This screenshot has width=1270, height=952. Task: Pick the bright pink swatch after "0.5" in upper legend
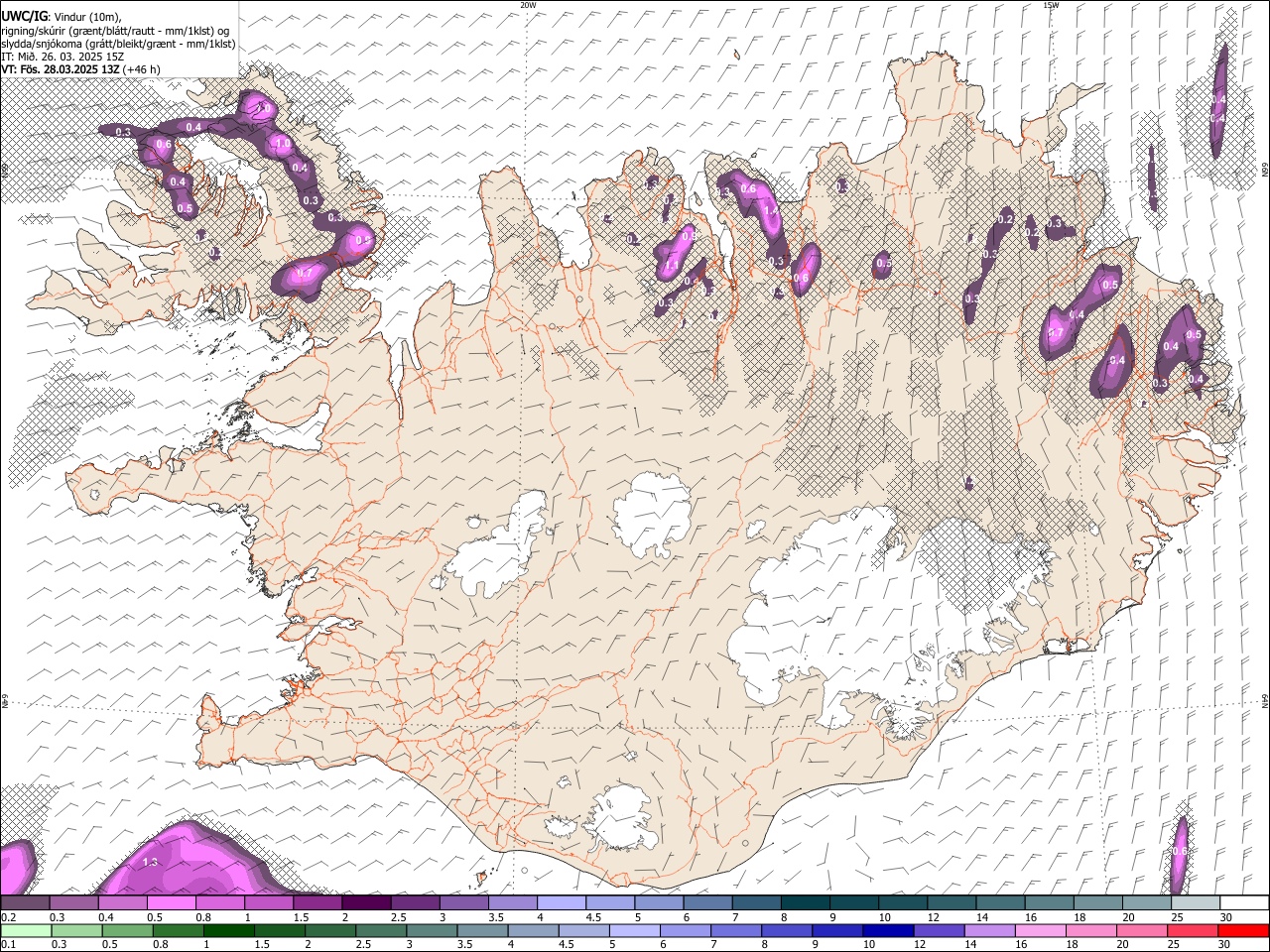tap(173, 903)
